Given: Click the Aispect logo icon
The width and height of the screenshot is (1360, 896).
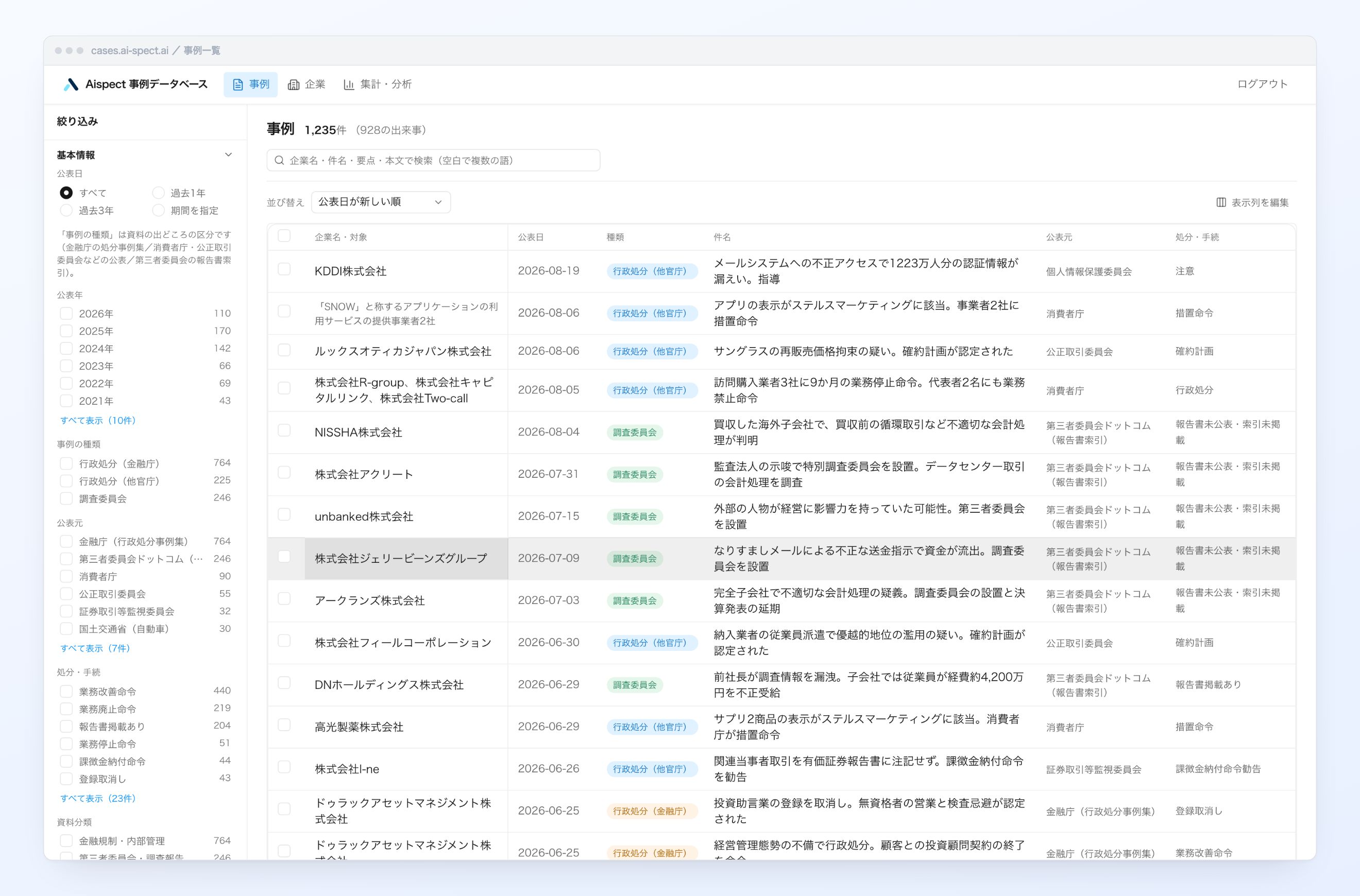Looking at the screenshot, I should [71, 84].
